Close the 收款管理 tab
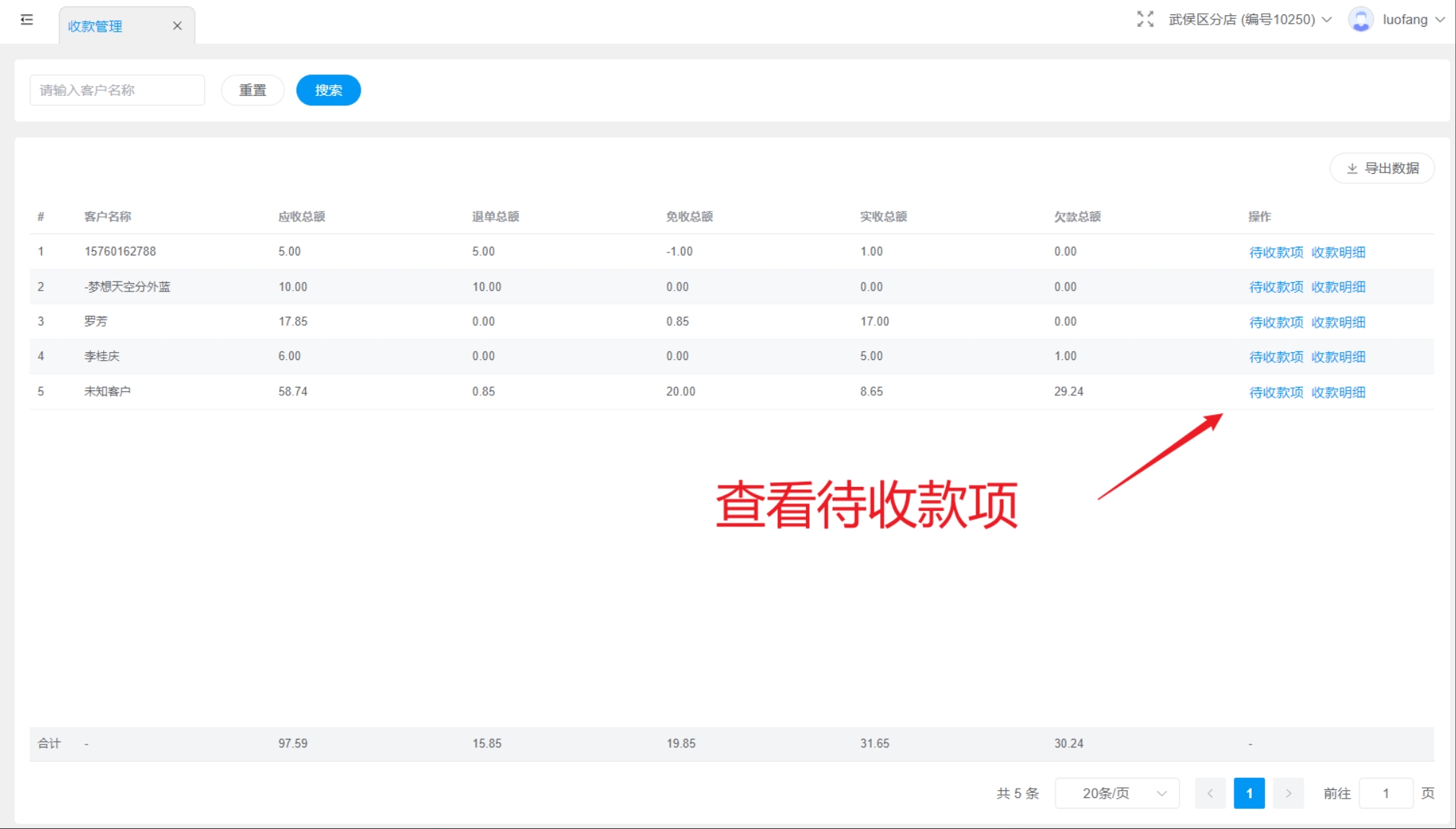This screenshot has width=1456, height=829. click(177, 26)
